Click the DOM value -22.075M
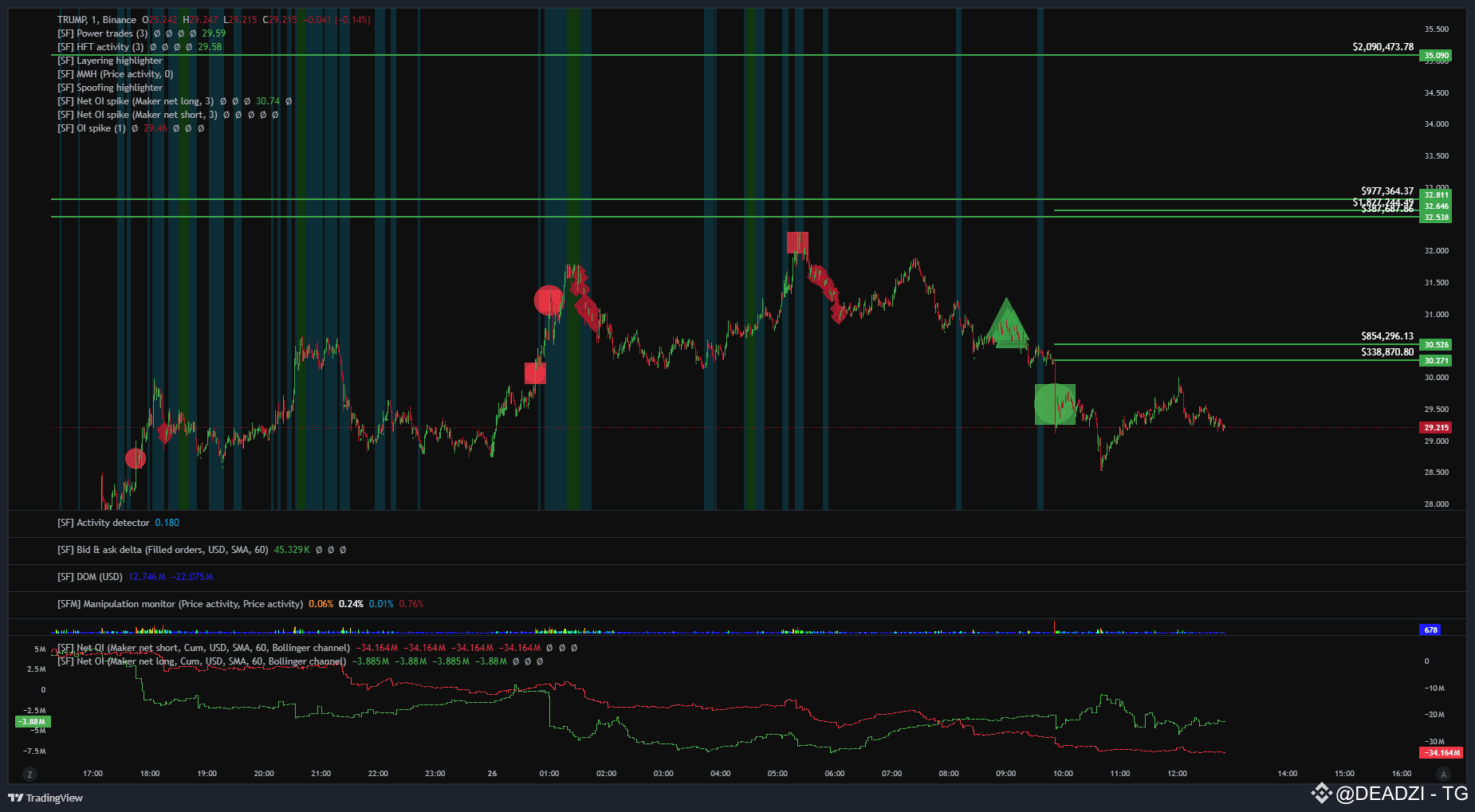 tap(192, 577)
